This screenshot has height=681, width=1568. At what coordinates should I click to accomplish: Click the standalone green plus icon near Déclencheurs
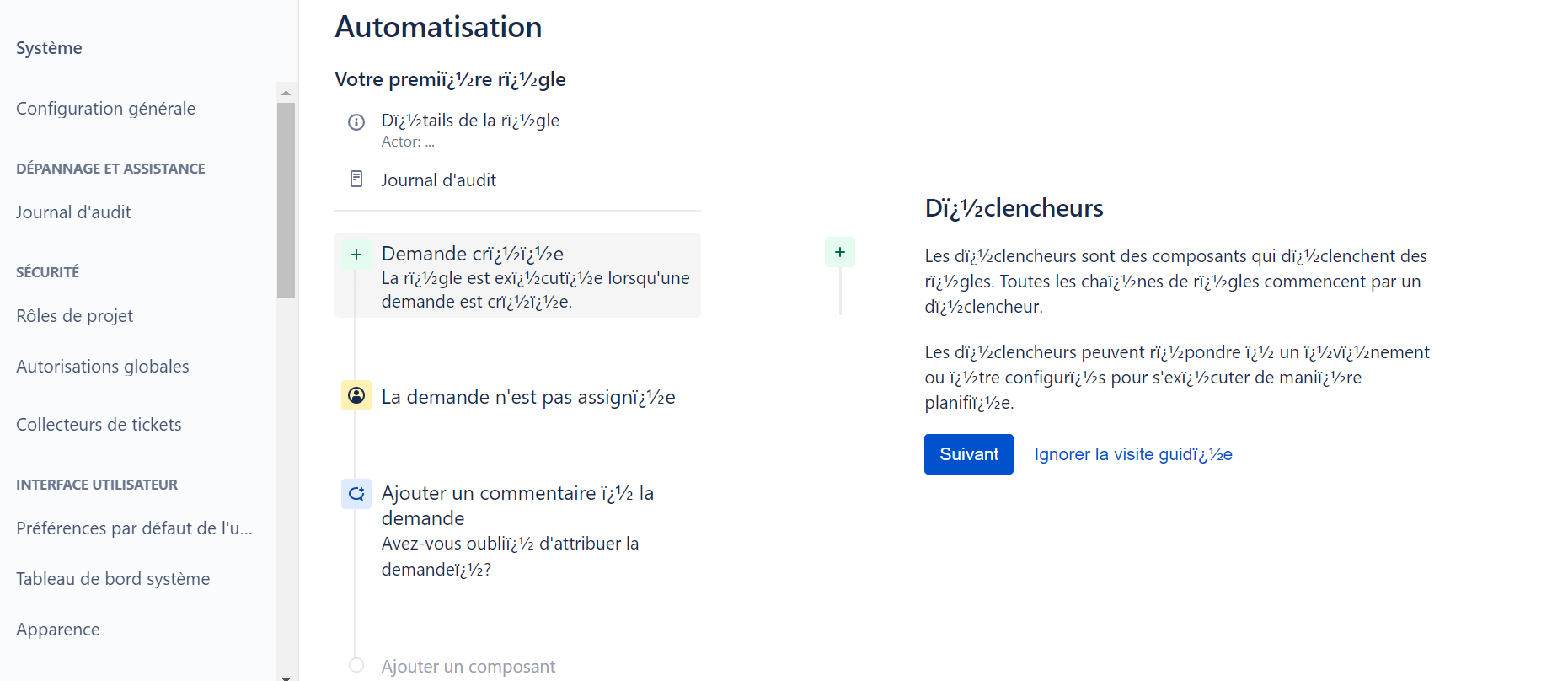(840, 252)
